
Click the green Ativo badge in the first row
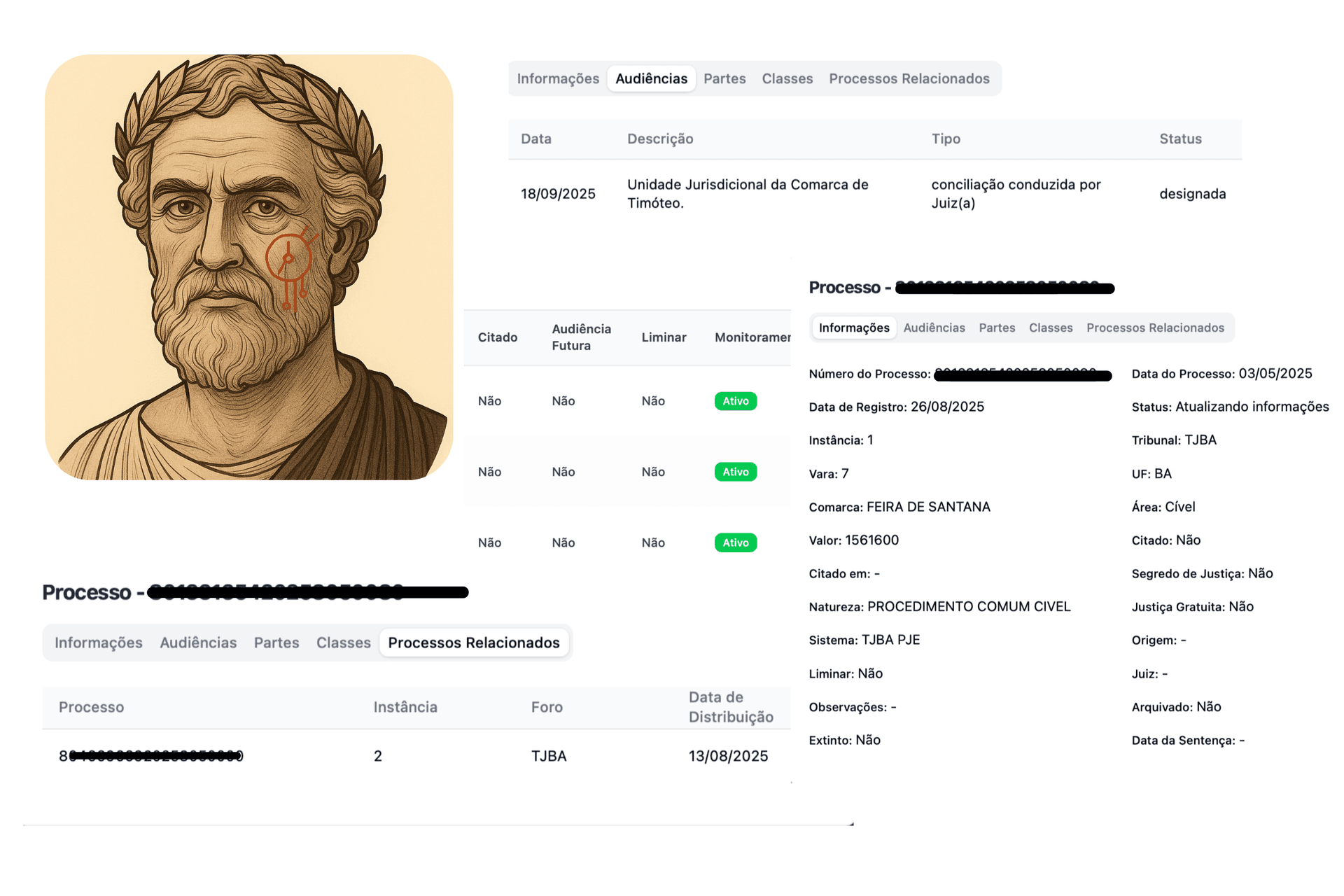(x=735, y=401)
